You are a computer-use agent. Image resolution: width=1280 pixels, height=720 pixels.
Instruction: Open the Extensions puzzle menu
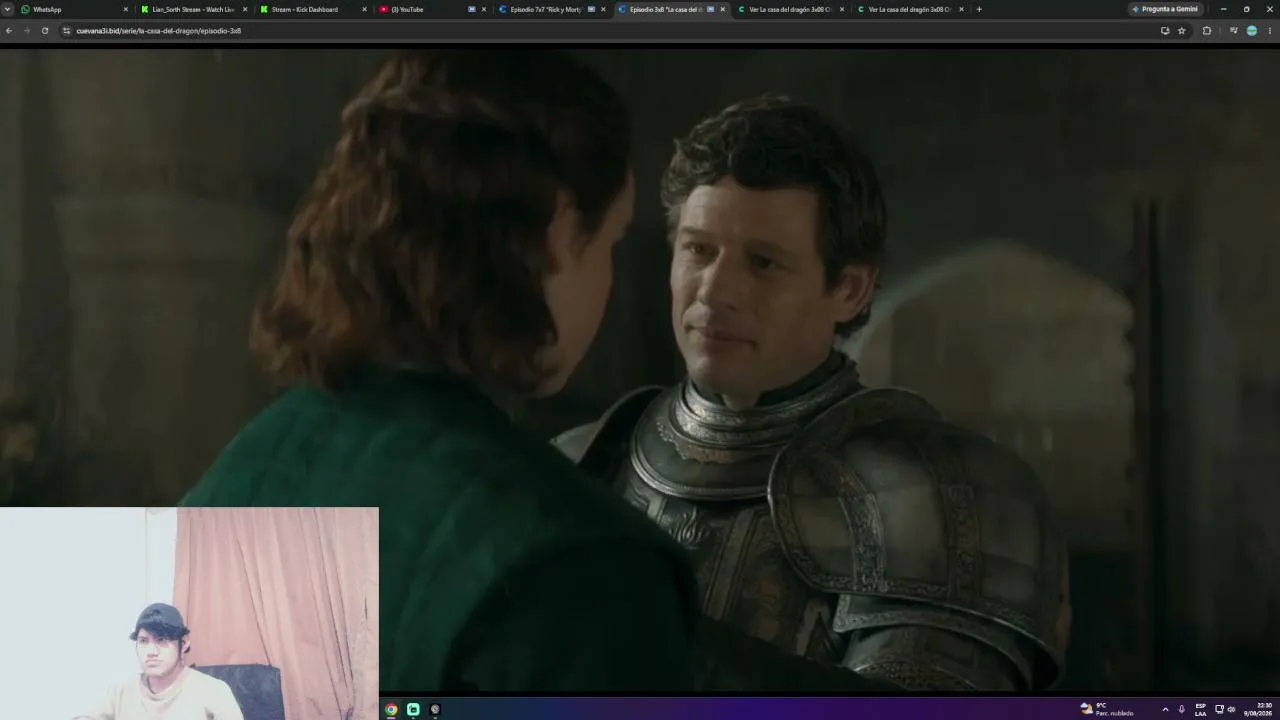(1207, 31)
